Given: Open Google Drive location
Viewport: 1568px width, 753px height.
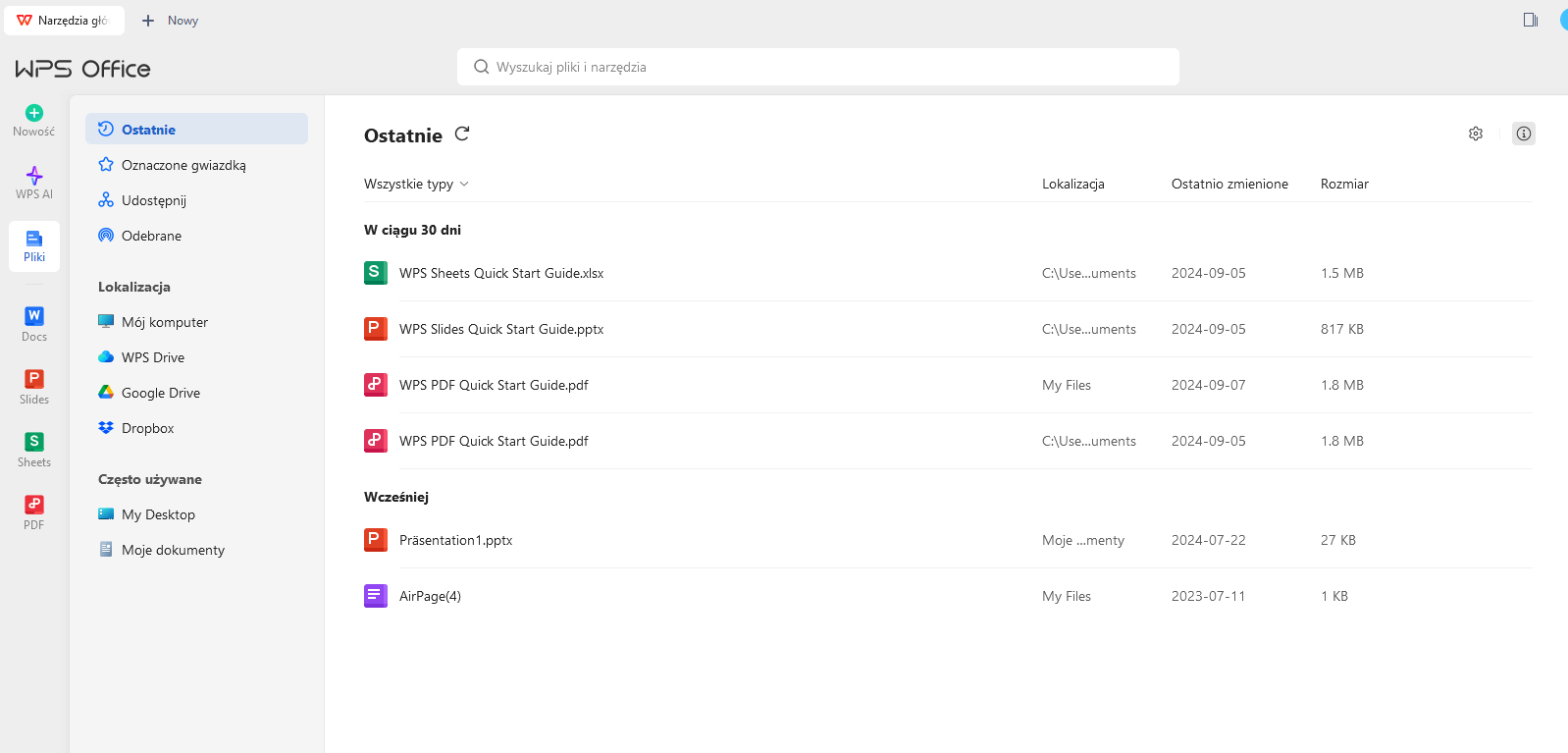Looking at the screenshot, I should click(196, 393).
